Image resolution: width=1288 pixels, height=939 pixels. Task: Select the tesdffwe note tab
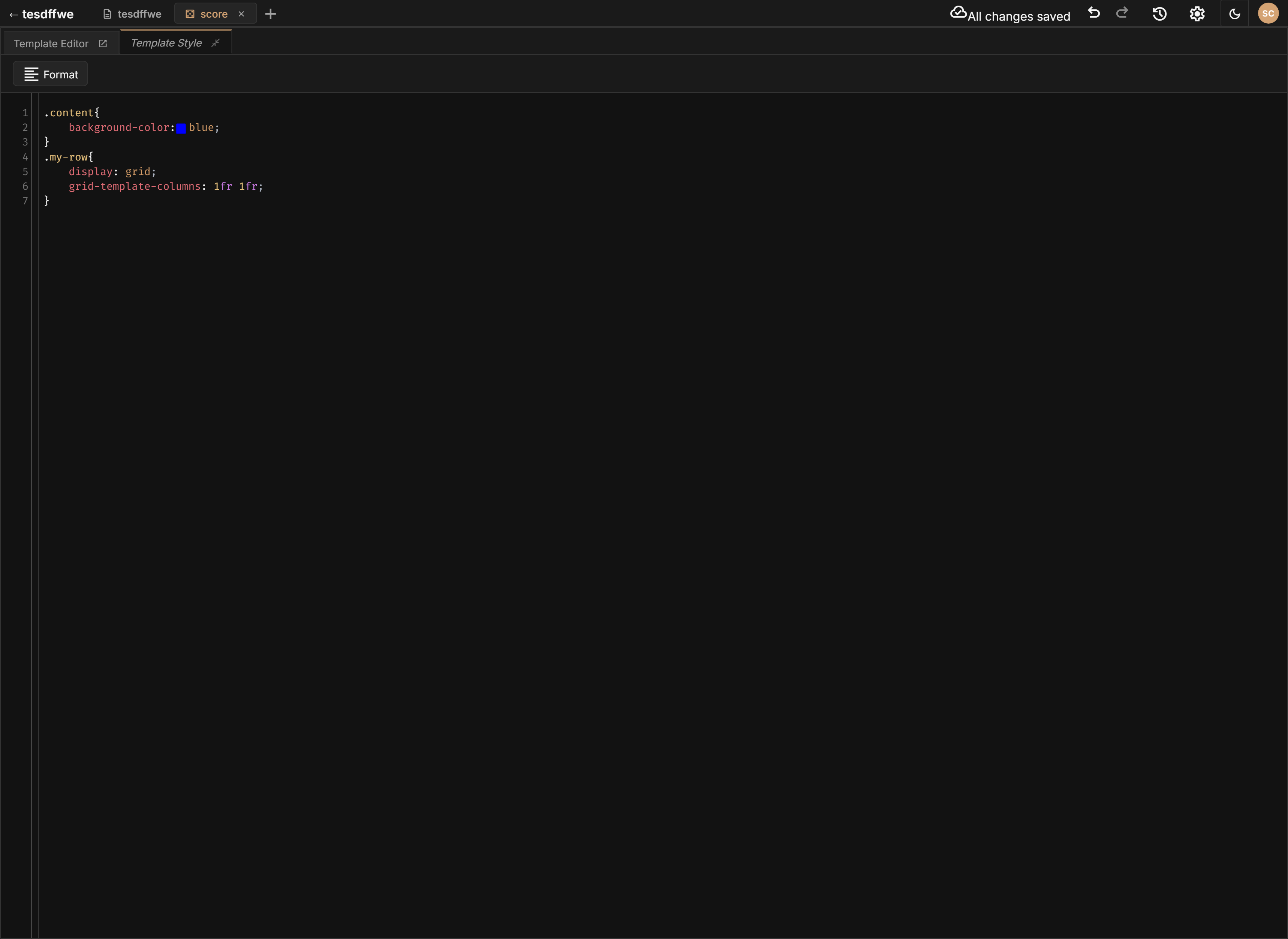pyautogui.click(x=139, y=13)
